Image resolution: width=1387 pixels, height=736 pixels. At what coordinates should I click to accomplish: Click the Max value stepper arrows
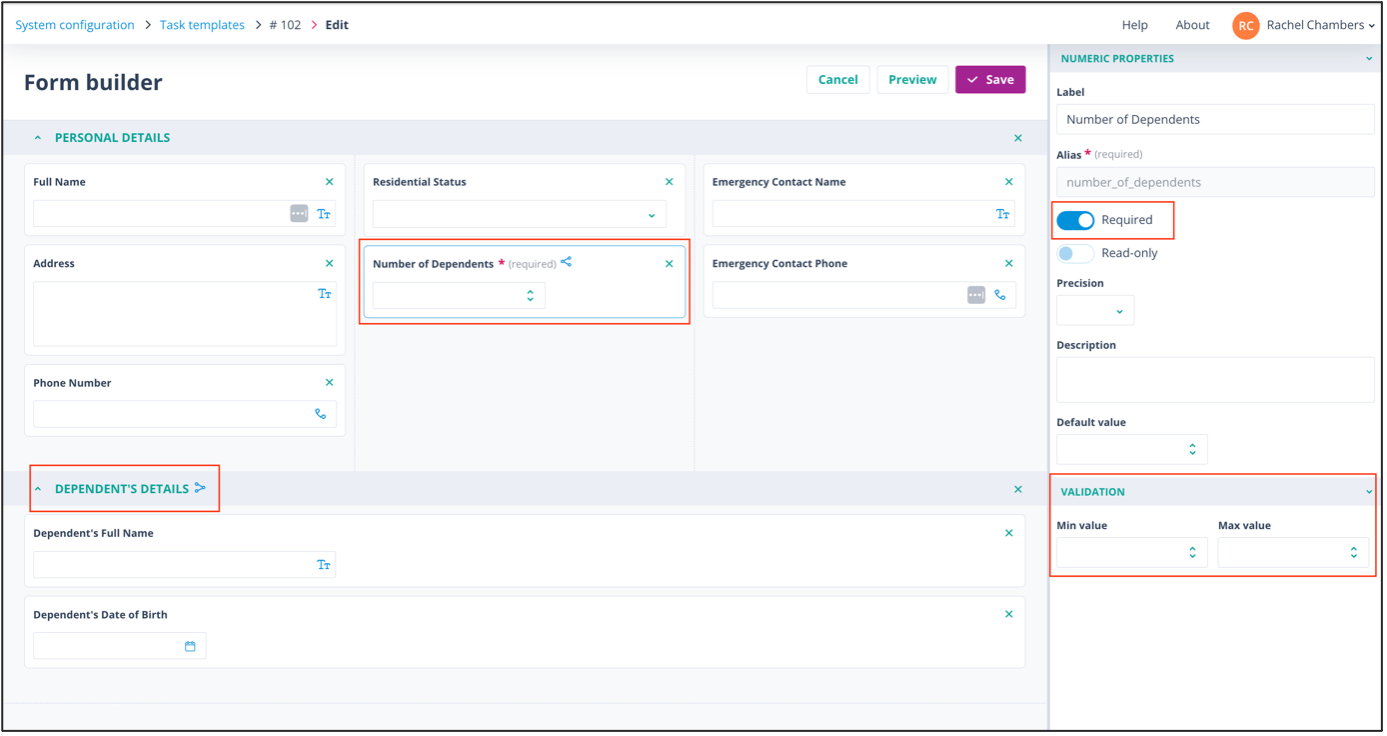[x=1354, y=552]
